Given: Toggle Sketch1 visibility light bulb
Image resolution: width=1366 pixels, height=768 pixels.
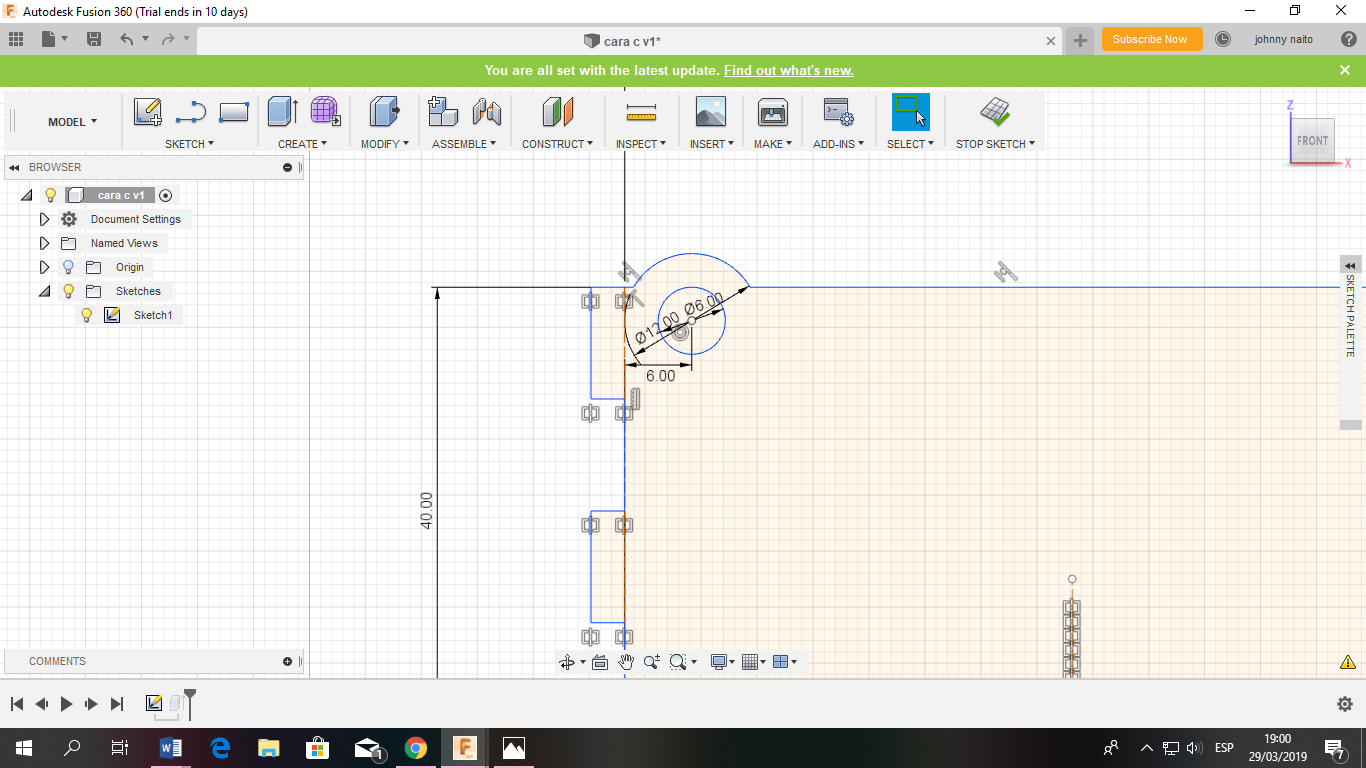Looking at the screenshot, I should click(86, 315).
